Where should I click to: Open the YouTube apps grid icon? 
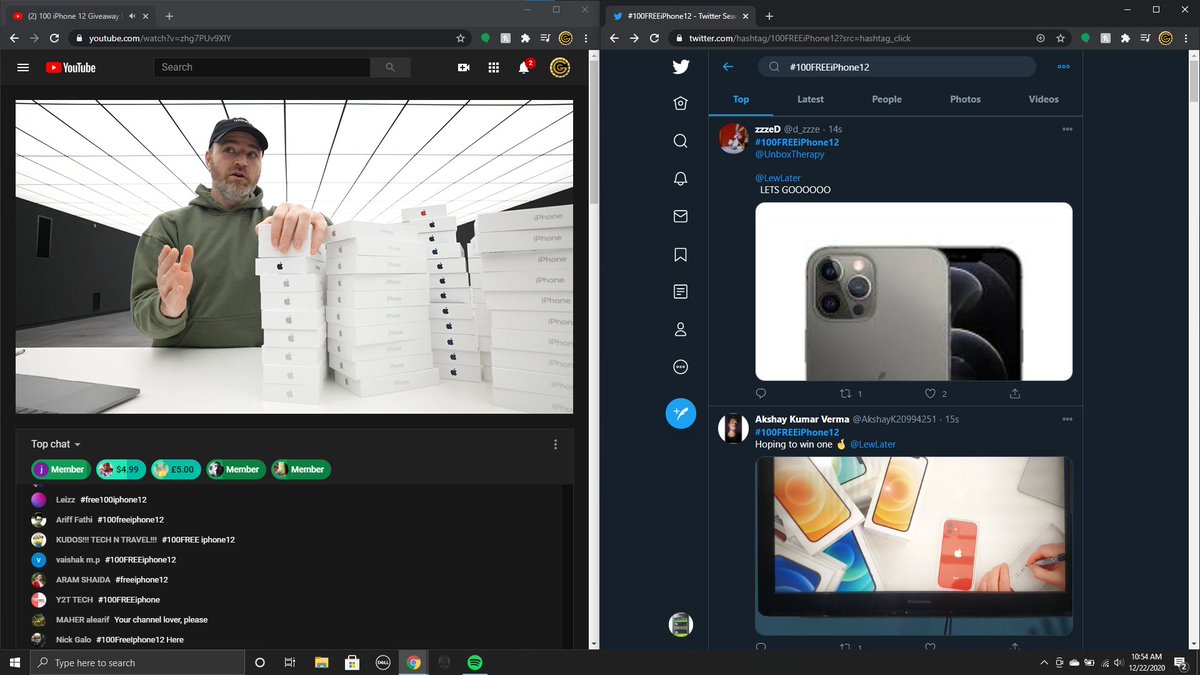coord(494,67)
